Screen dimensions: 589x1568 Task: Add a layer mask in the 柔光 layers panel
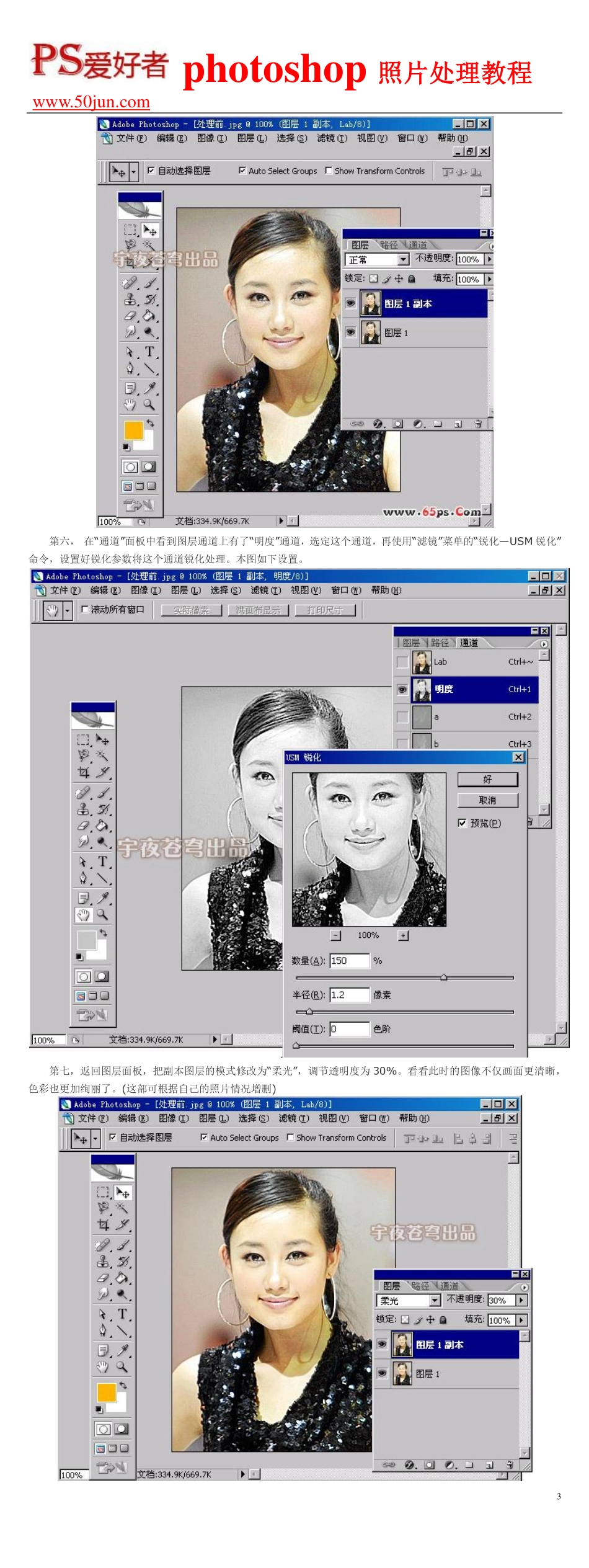pos(430,1464)
